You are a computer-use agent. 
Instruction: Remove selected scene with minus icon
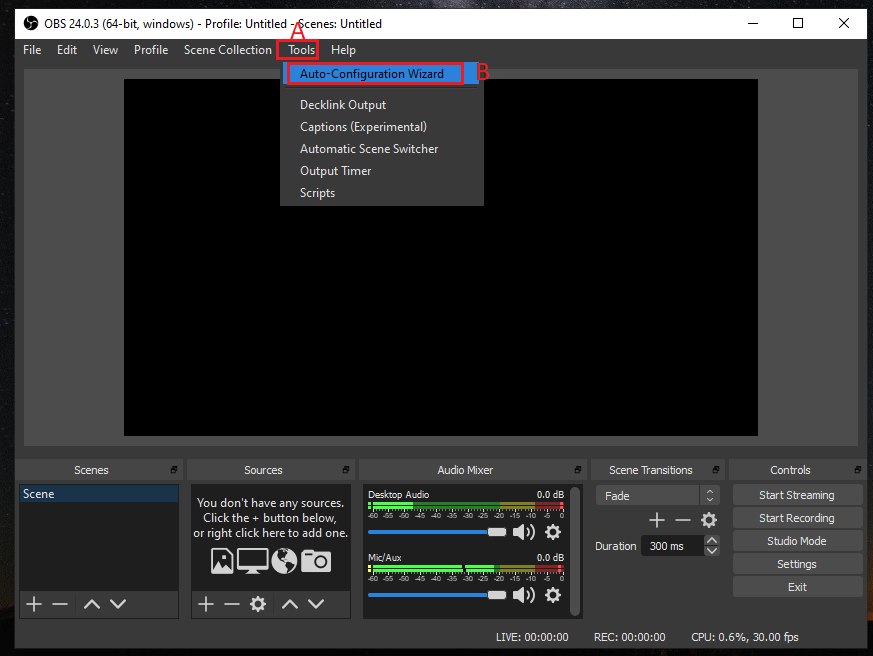point(60,604)
